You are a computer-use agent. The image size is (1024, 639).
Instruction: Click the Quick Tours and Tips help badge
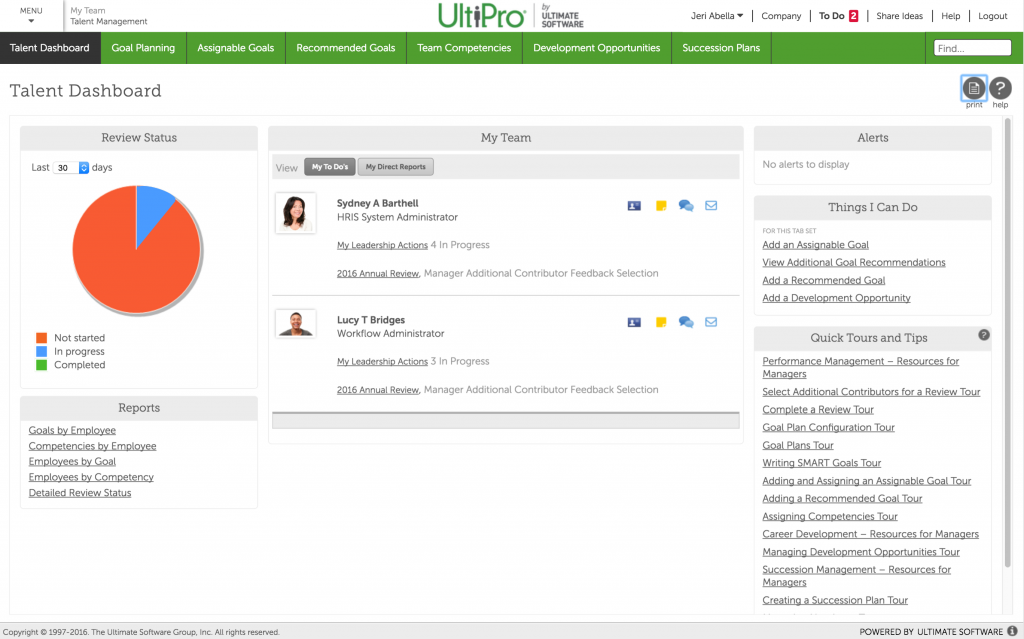[983, 336]
